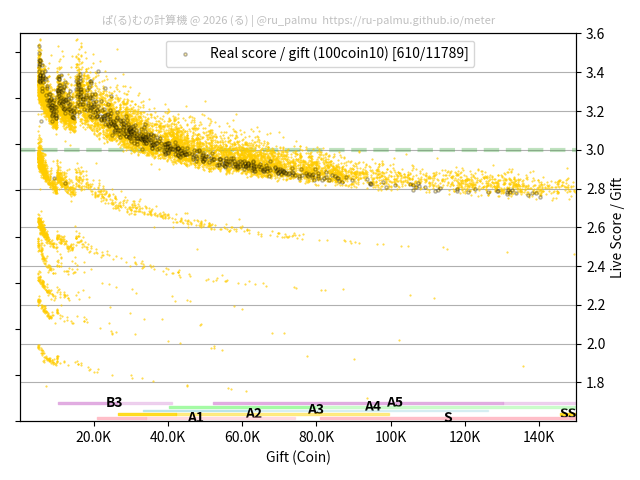Select the A2 rank label

pos(254,413)
